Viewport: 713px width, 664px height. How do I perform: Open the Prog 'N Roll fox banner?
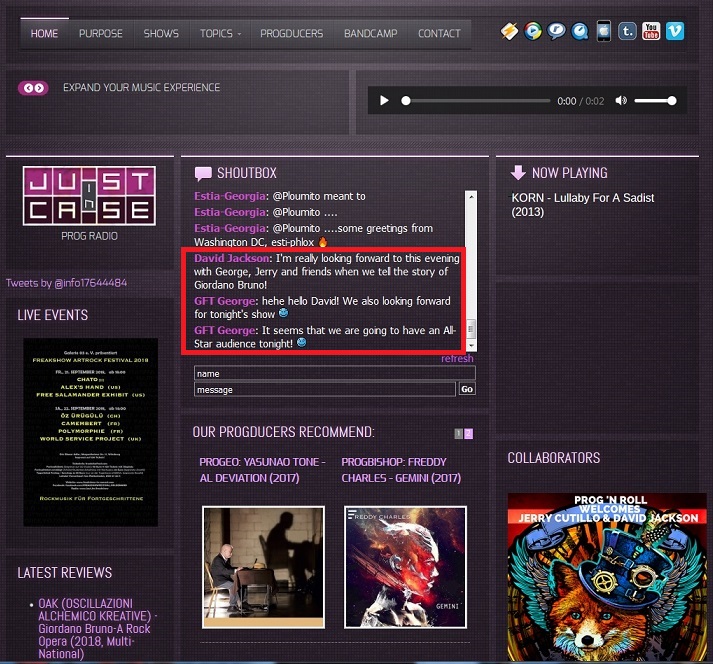(x=607, y=577)
